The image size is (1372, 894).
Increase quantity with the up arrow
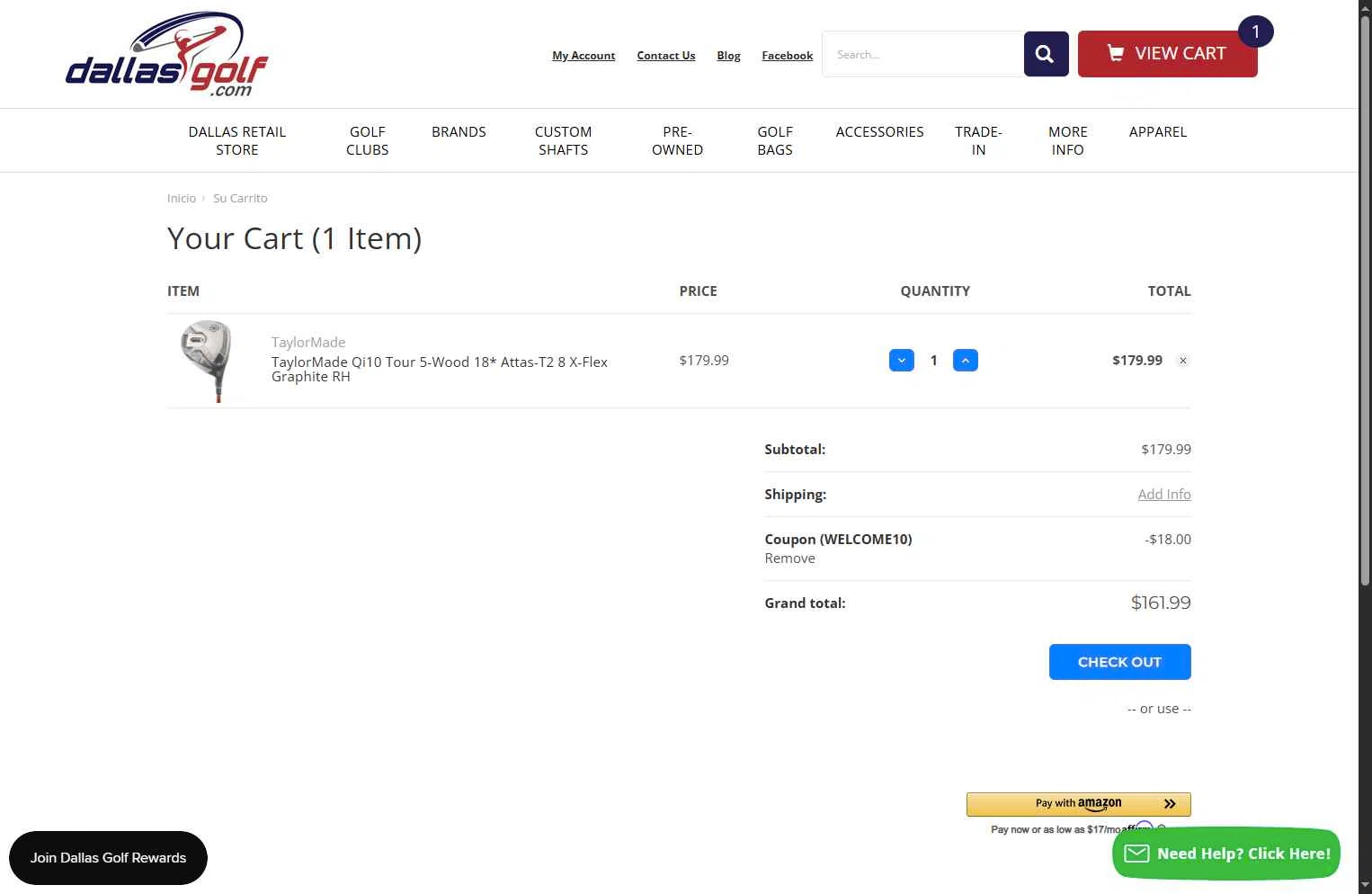965,361
